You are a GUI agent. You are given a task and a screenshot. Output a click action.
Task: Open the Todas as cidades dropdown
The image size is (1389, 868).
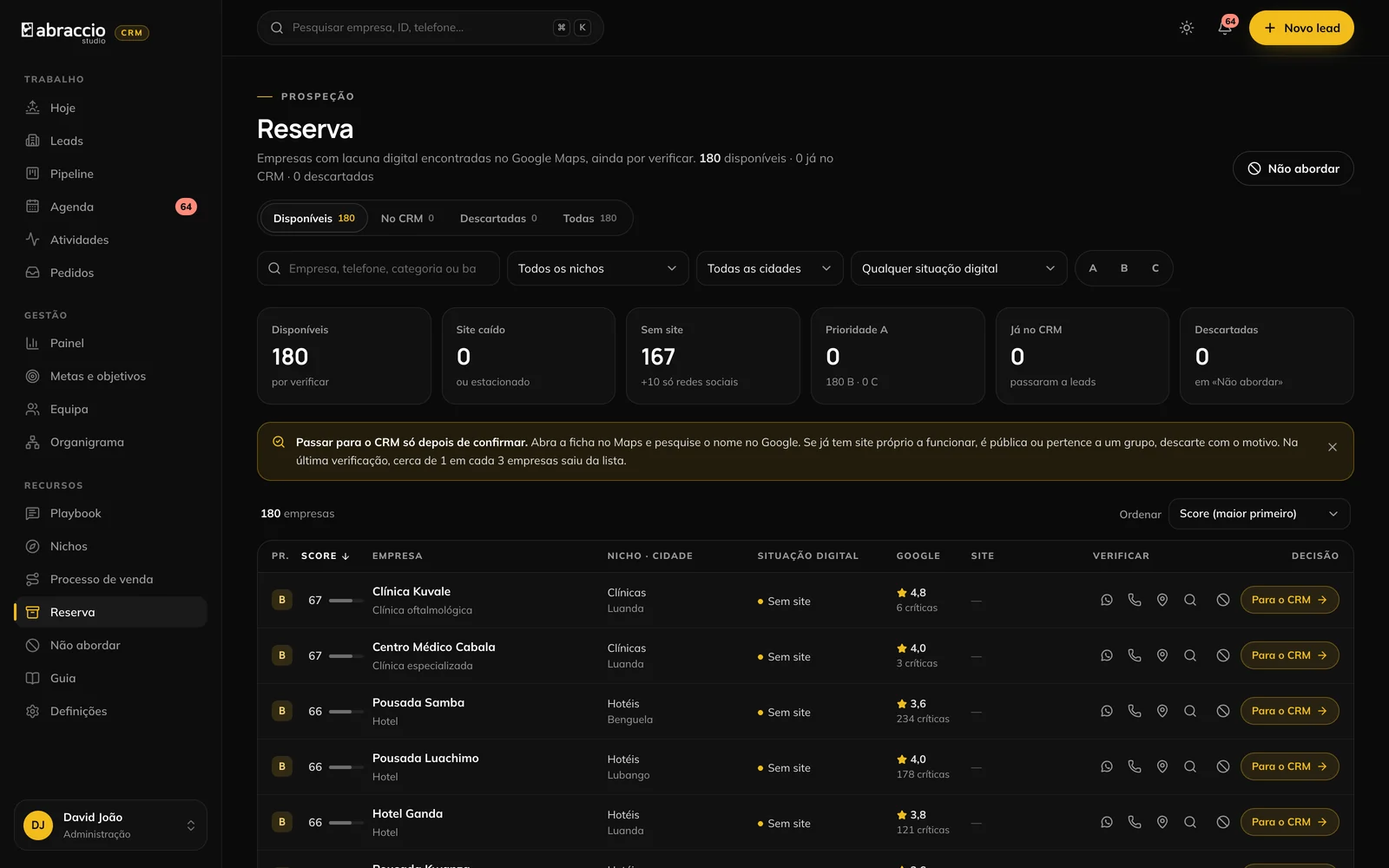[769, 268]
